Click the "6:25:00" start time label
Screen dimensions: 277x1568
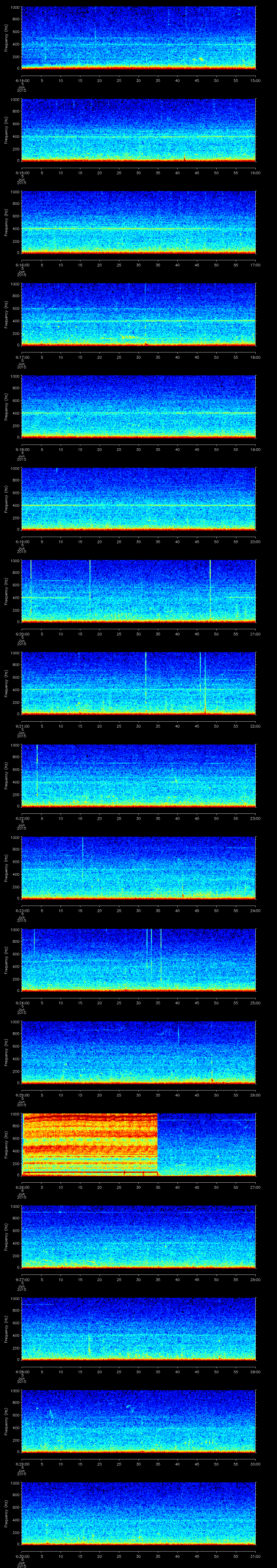[22, 1095]
